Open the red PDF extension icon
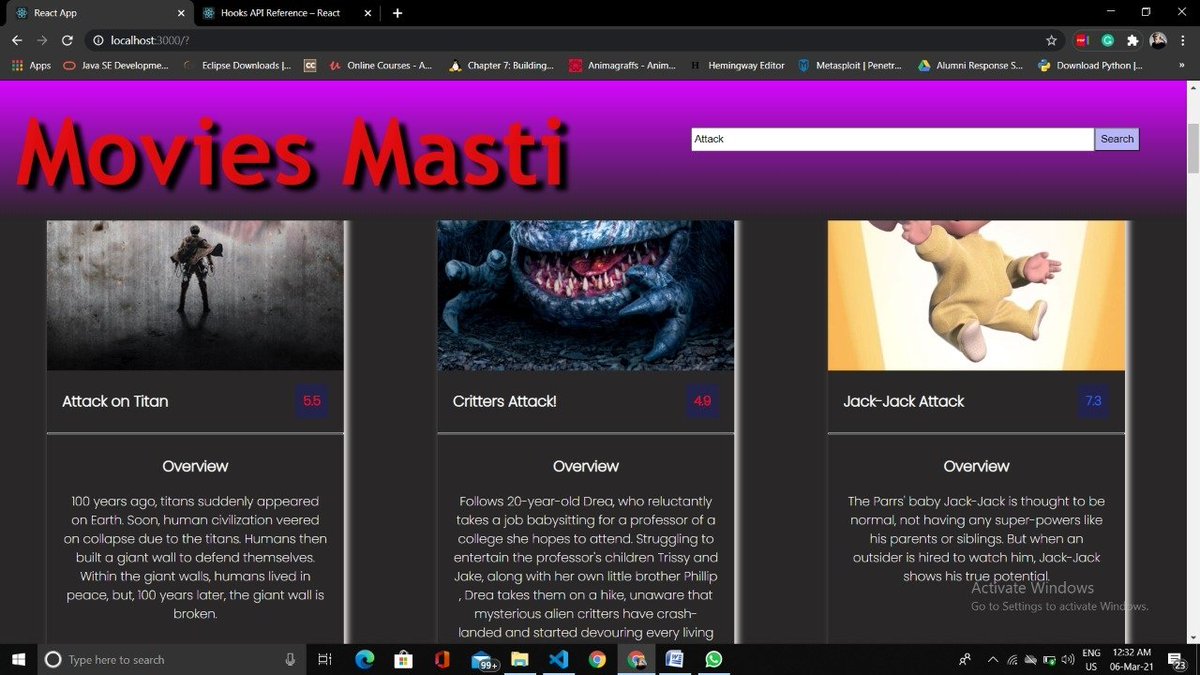The image size is (1200, 675). (1082, 40)
